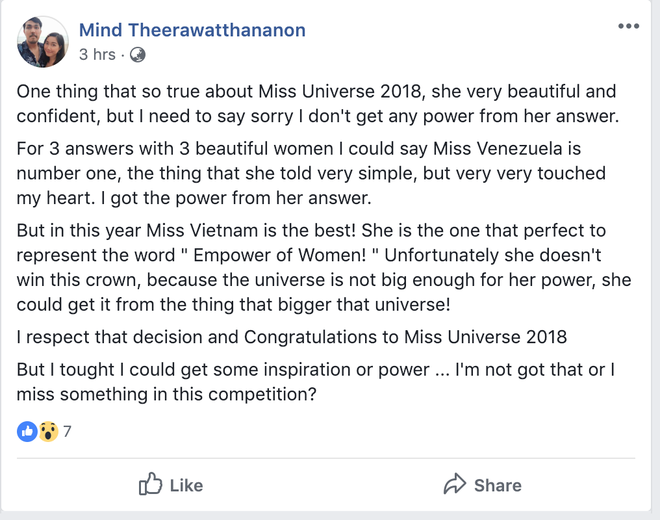Open Mind Theerawatthananon's profile name link
Image resolution: width=660 pixels, height=520 pixels.
point(192,30)
